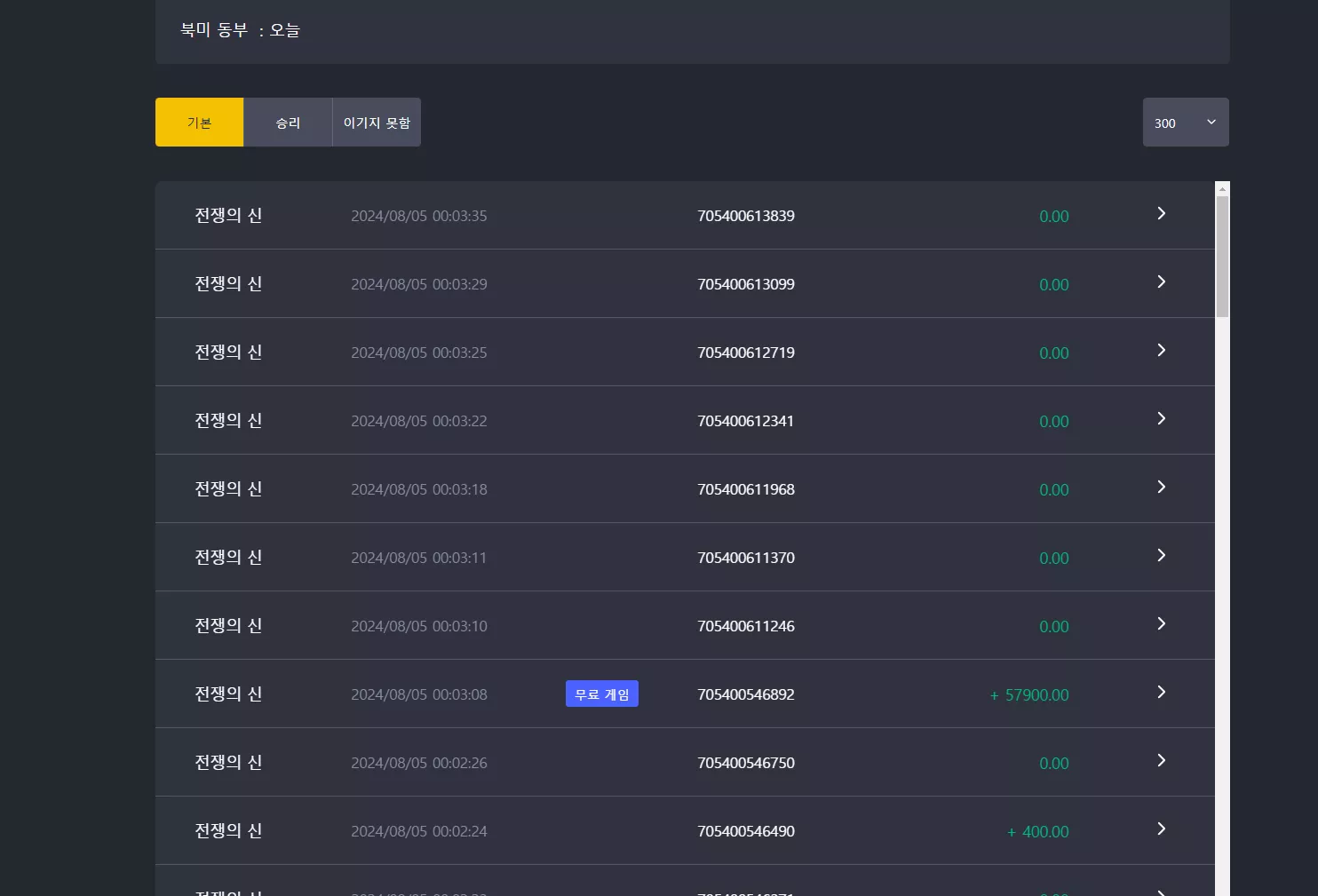
Task: Click timestamp 2024/08/05 00:03:35
Action: coord(419,216)
